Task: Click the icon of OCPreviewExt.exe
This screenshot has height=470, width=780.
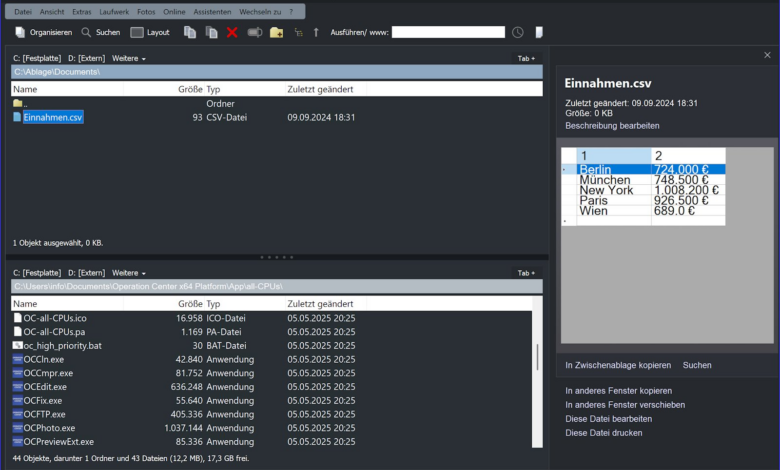Action: pyautogui.click(x=17, y=441)
